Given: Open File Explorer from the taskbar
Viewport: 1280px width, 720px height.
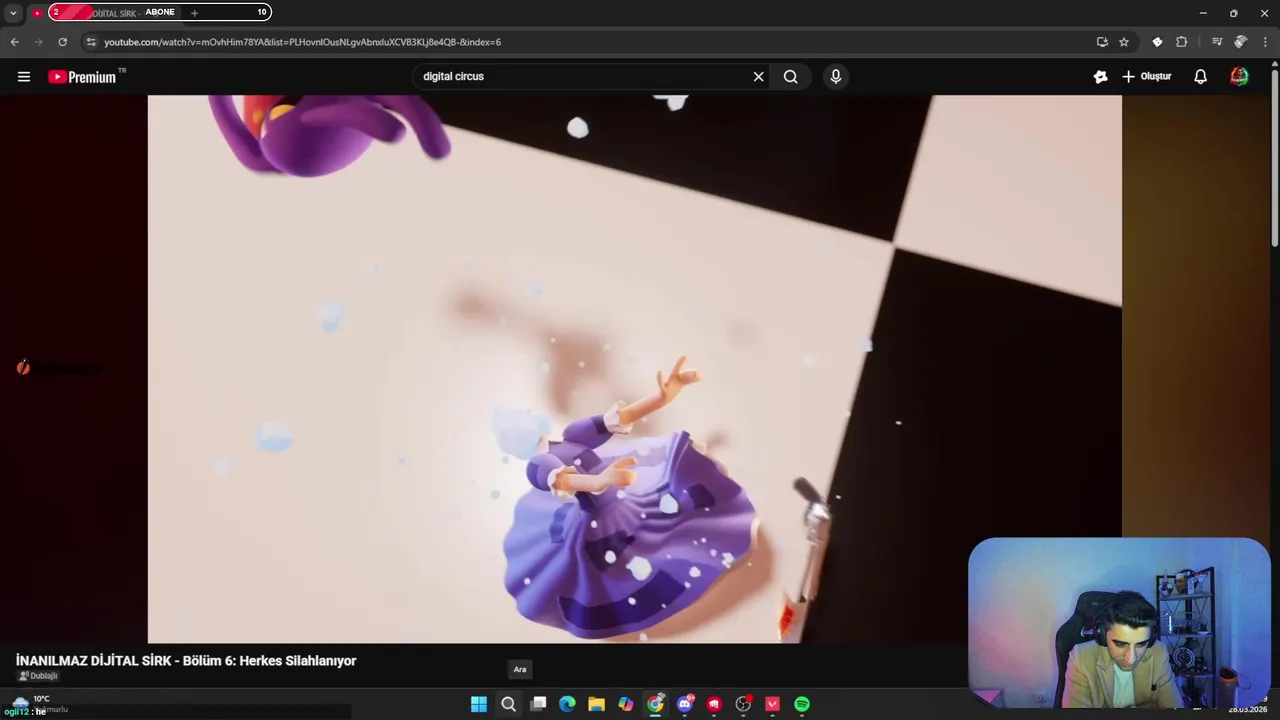Looking at the screenshot, I should click(596, 704).
